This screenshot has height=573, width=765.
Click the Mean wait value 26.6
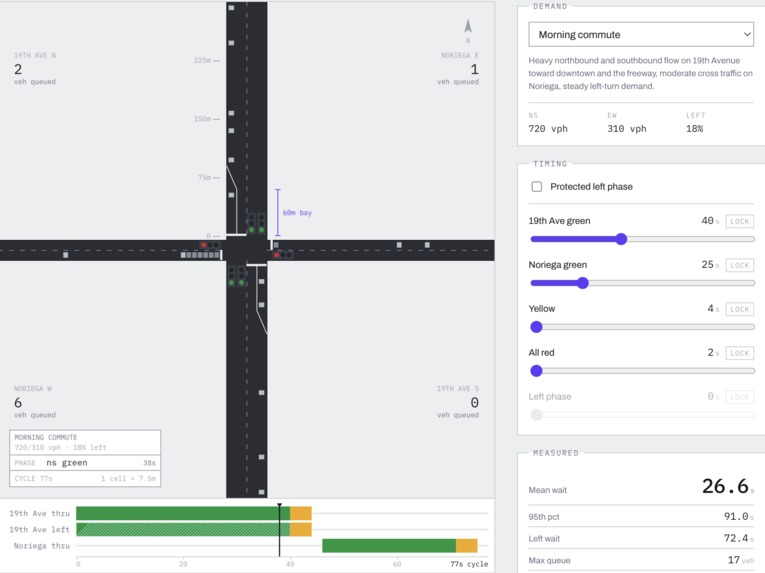[x=725, y=486]
